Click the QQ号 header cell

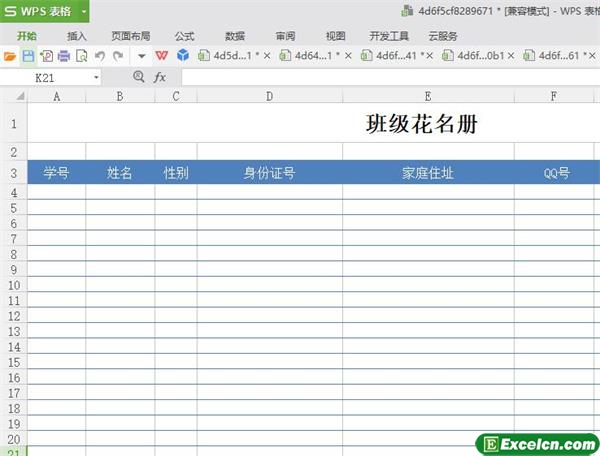[x=554, y=173]
